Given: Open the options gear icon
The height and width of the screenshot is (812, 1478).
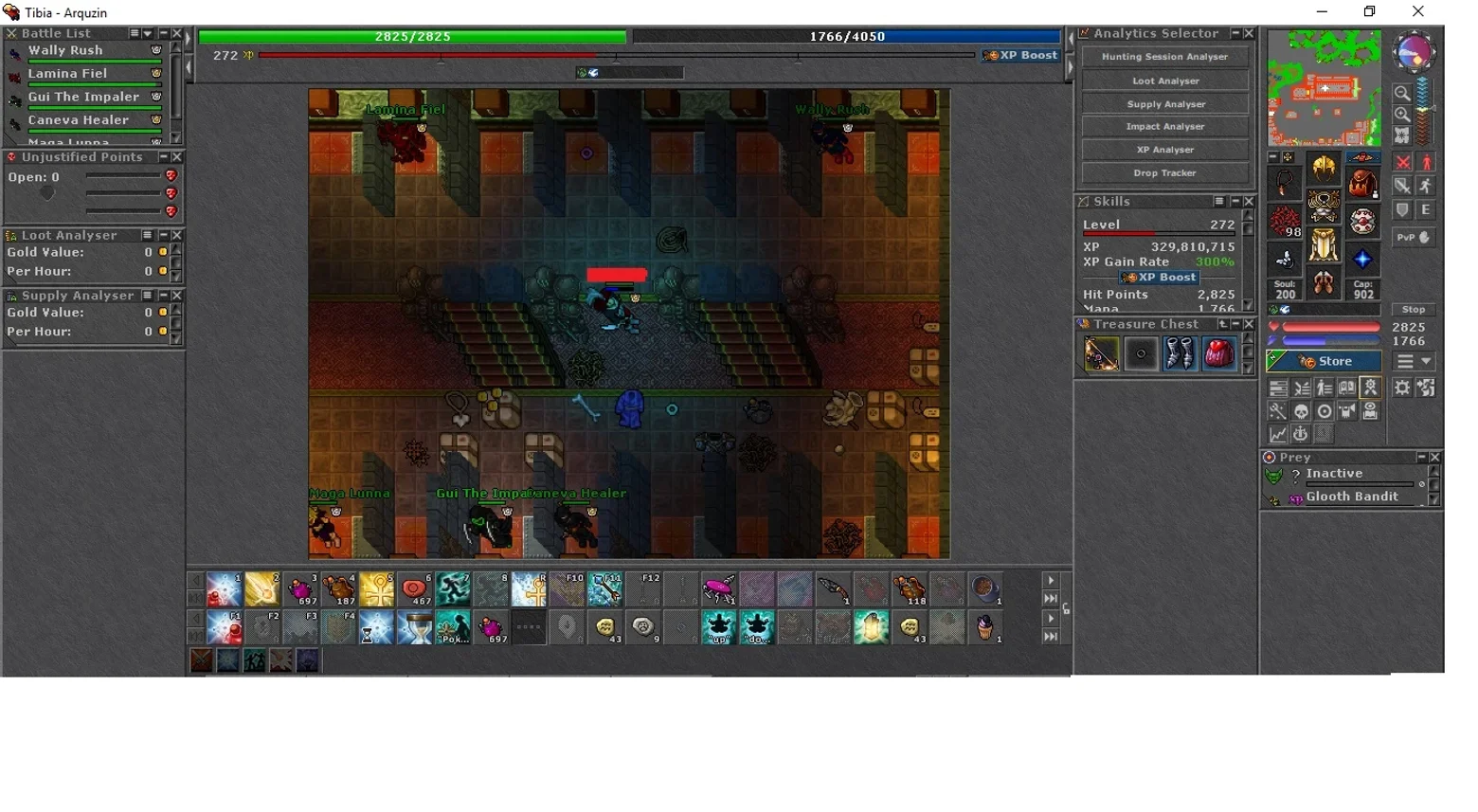Looking at the screenshot, I should [1403, 388].
